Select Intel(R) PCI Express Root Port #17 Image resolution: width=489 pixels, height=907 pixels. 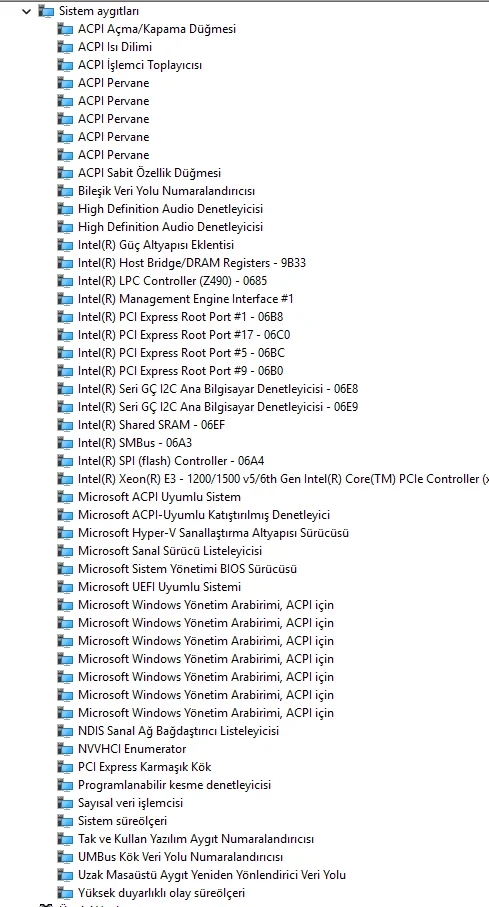click(180, 335)
